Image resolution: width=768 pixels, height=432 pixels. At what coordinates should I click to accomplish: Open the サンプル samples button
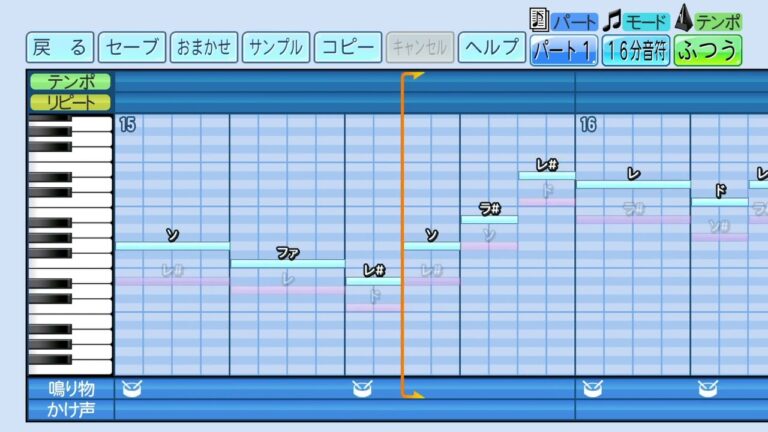click(275, 47)
